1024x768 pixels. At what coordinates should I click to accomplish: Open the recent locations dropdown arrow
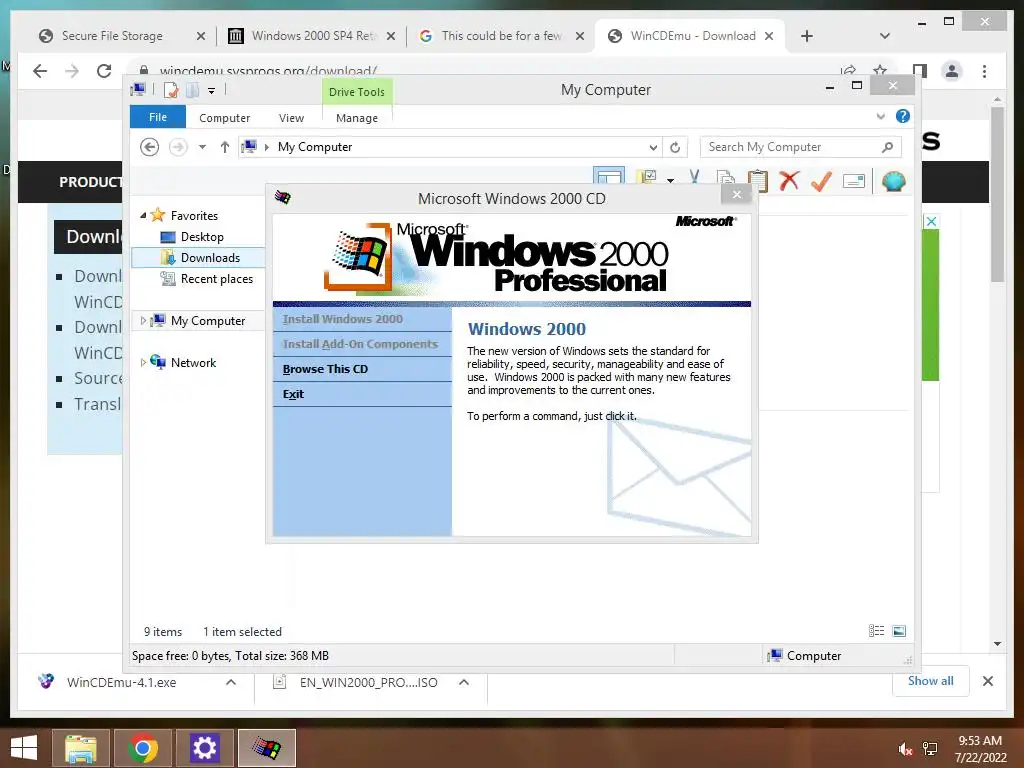[202, 147]
